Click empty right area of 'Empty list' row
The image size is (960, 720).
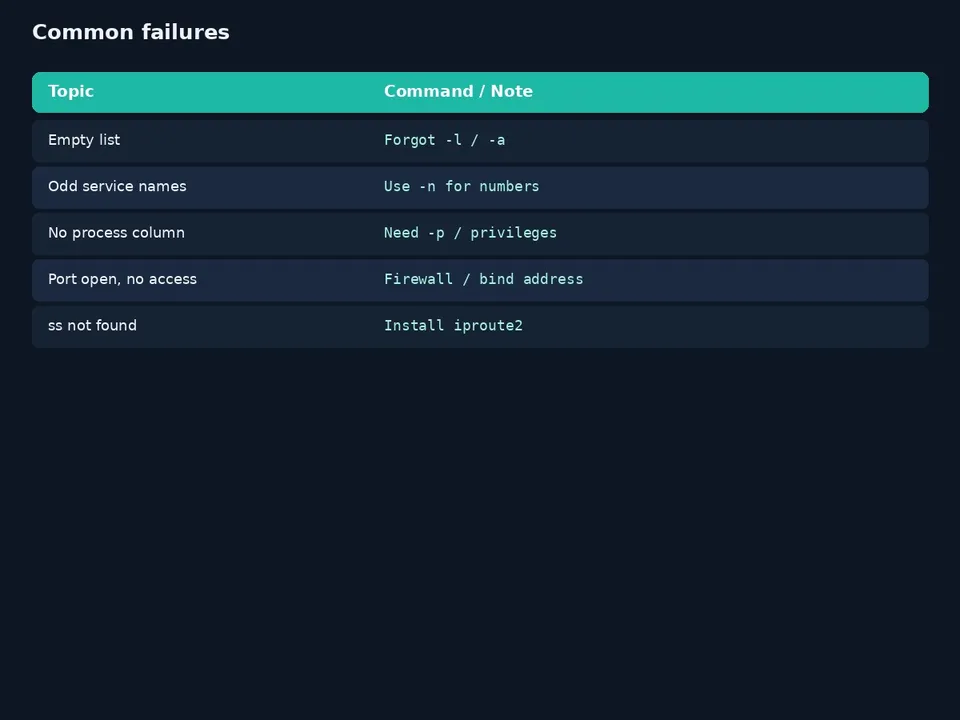coord(735,141)
